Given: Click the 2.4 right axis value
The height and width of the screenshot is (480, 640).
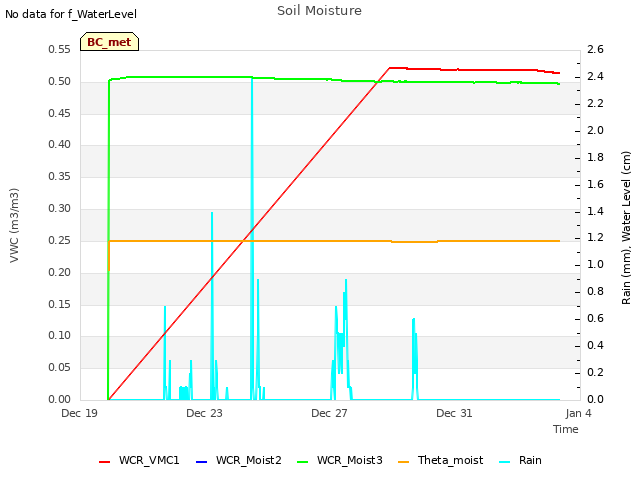Looking at the screenshot, I should point(595,76).
